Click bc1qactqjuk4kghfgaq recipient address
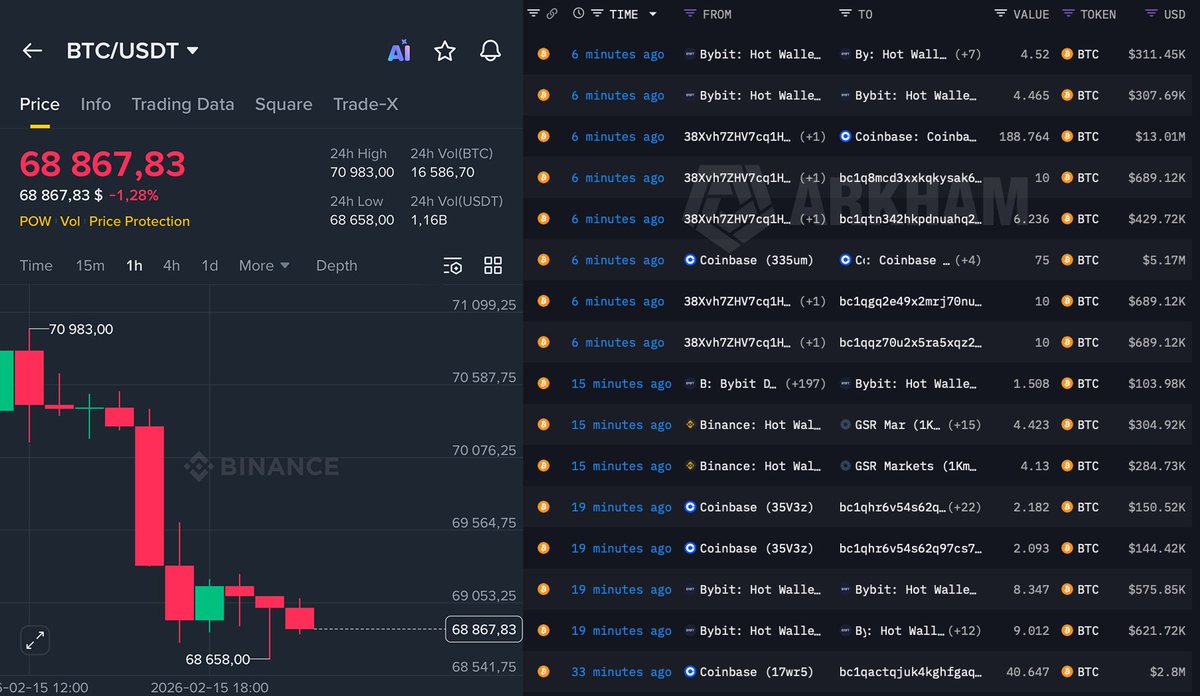Screen dimensions: 1200x696 pyautogui.click(x=910, y=672)
